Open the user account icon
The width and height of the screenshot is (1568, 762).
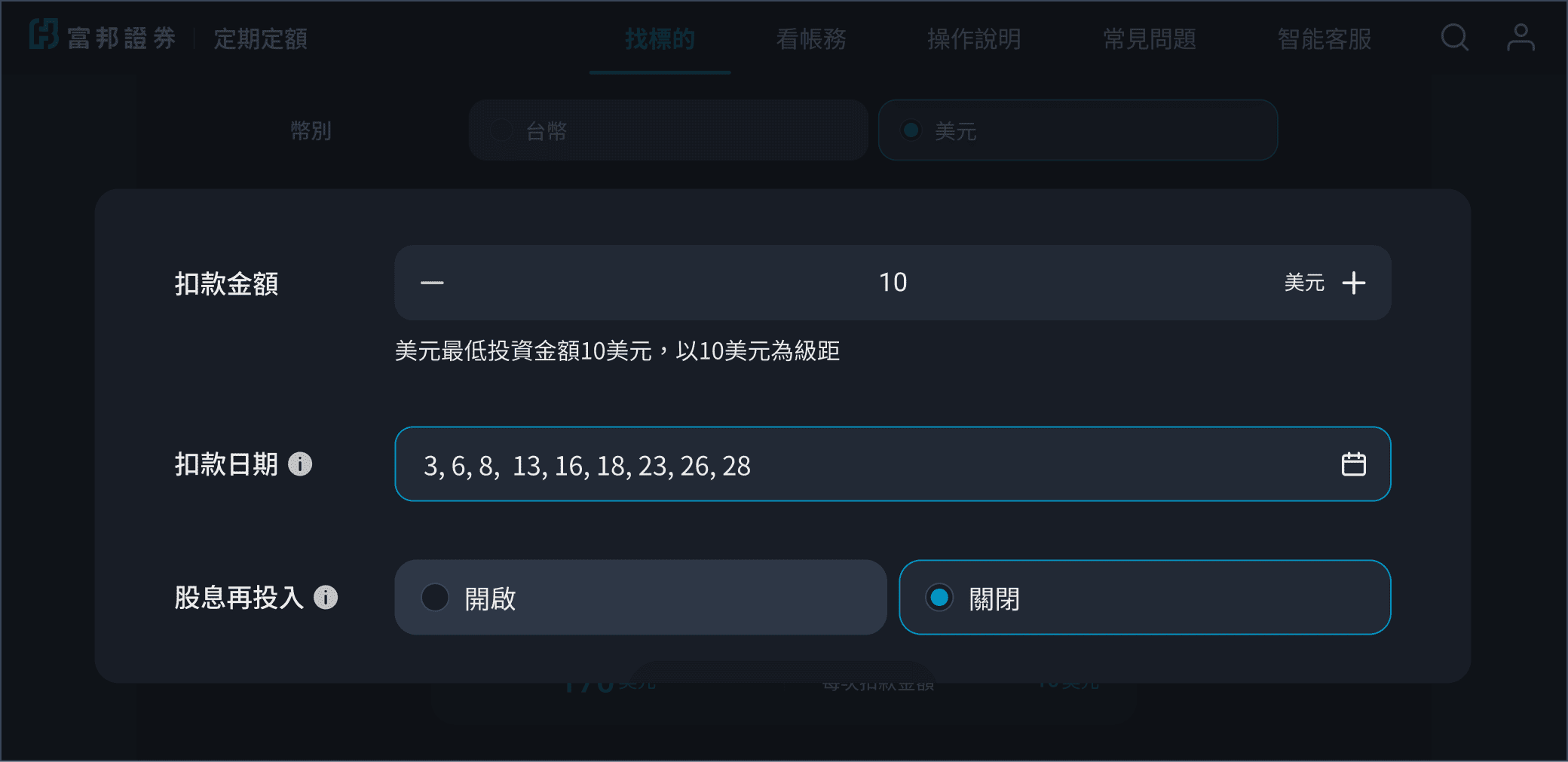coord(1521,38)
